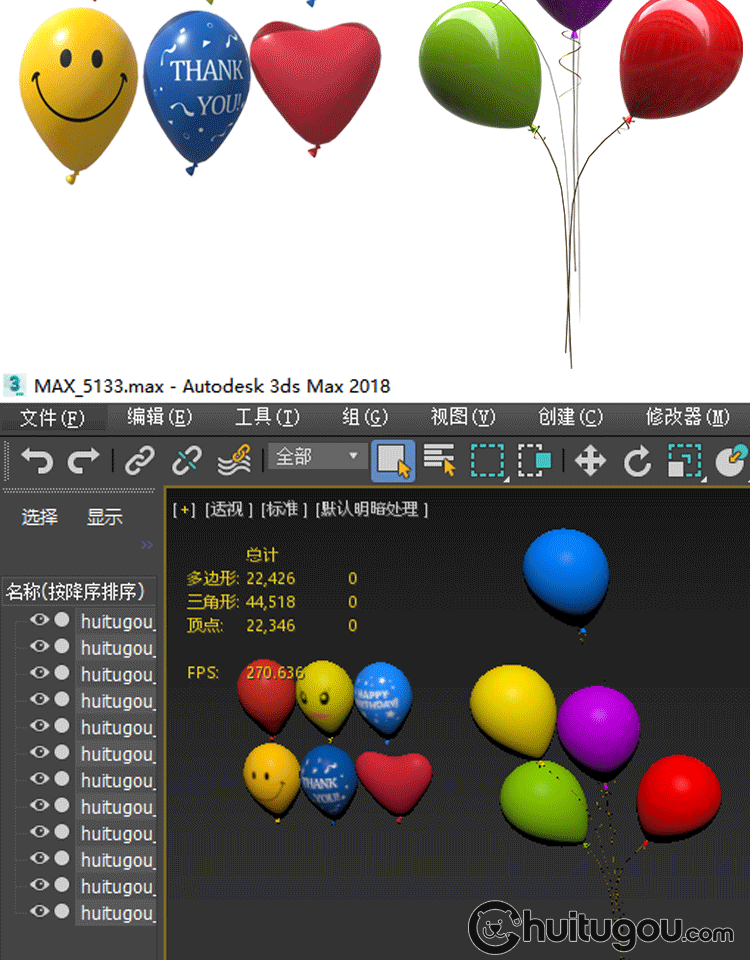Select the HAPPY BIRTHDAY balloon in viewport

coord(383,698)
